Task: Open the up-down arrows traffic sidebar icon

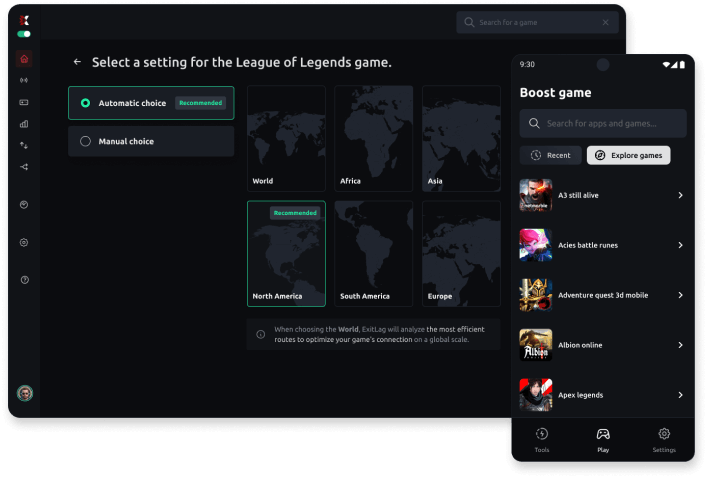Action: coord(24,145)
